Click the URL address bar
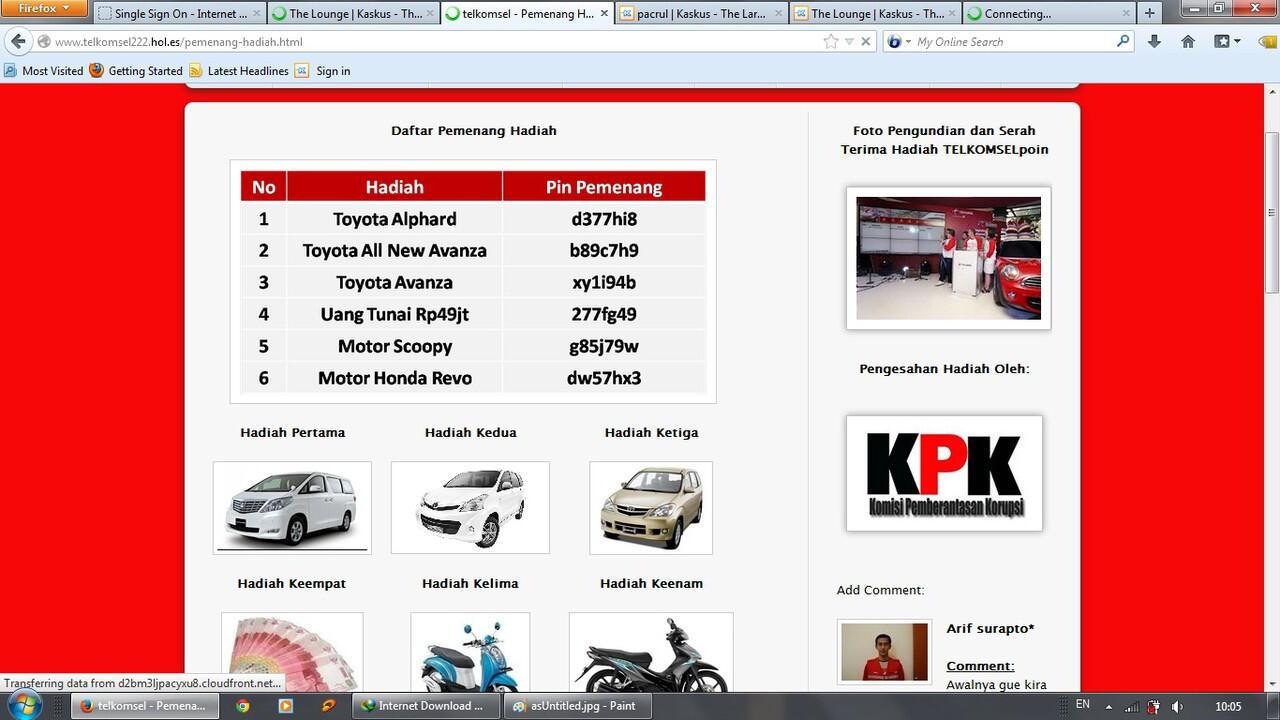This screenshot has height=720, width=1280. pos(430,42)
